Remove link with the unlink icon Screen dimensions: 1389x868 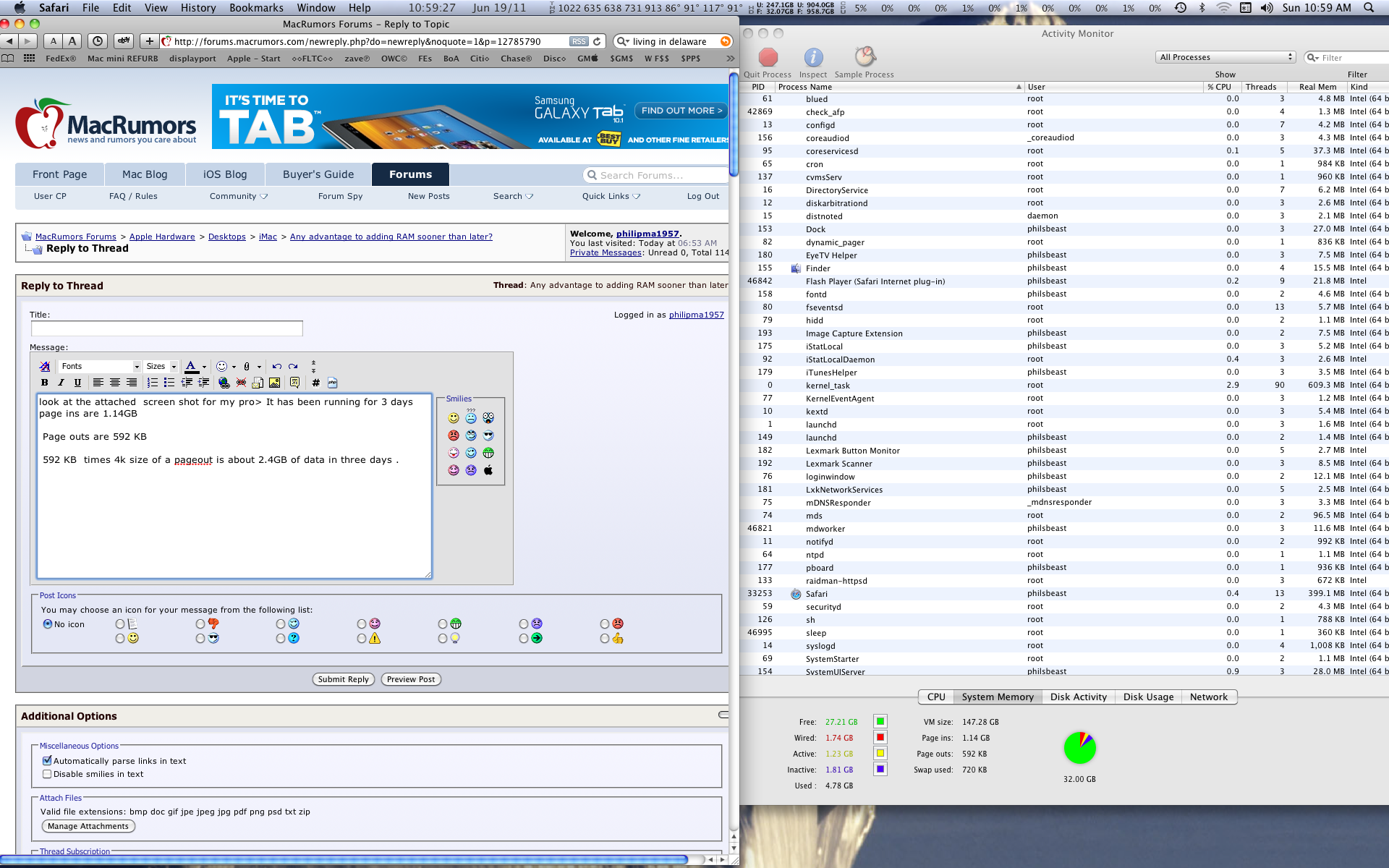(241, 383)
